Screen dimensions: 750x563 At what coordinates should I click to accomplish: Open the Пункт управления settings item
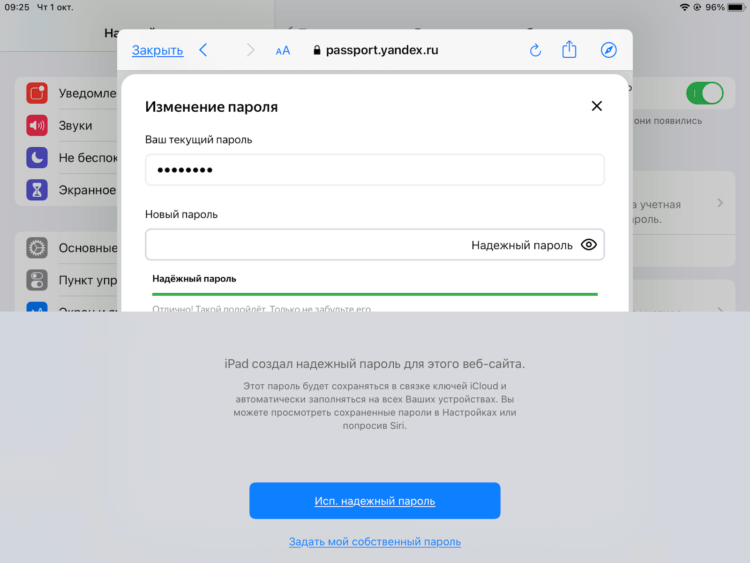(x=72, y=280)
